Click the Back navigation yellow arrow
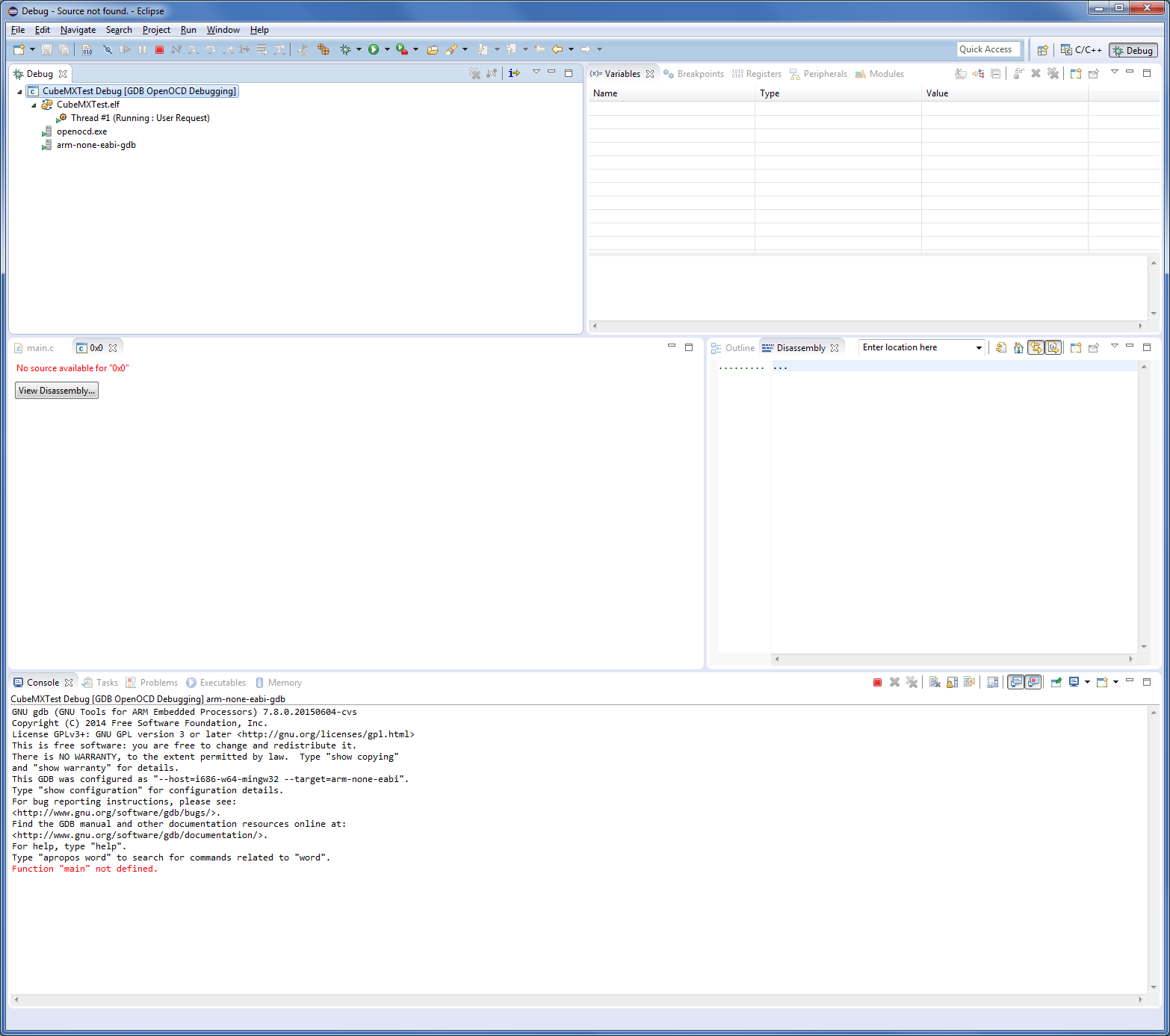 557,49
